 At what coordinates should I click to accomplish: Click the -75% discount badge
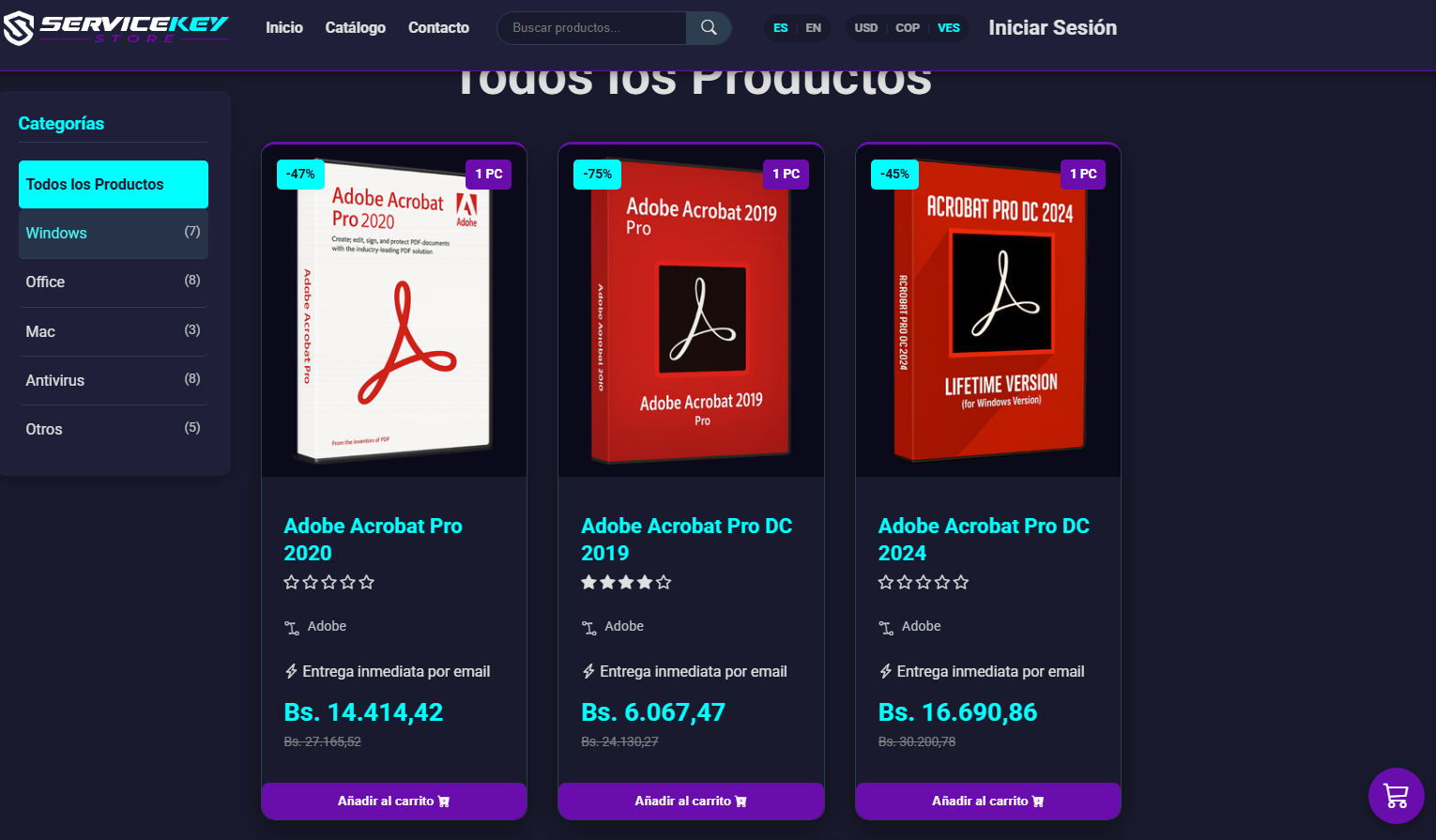coord(597,175)
